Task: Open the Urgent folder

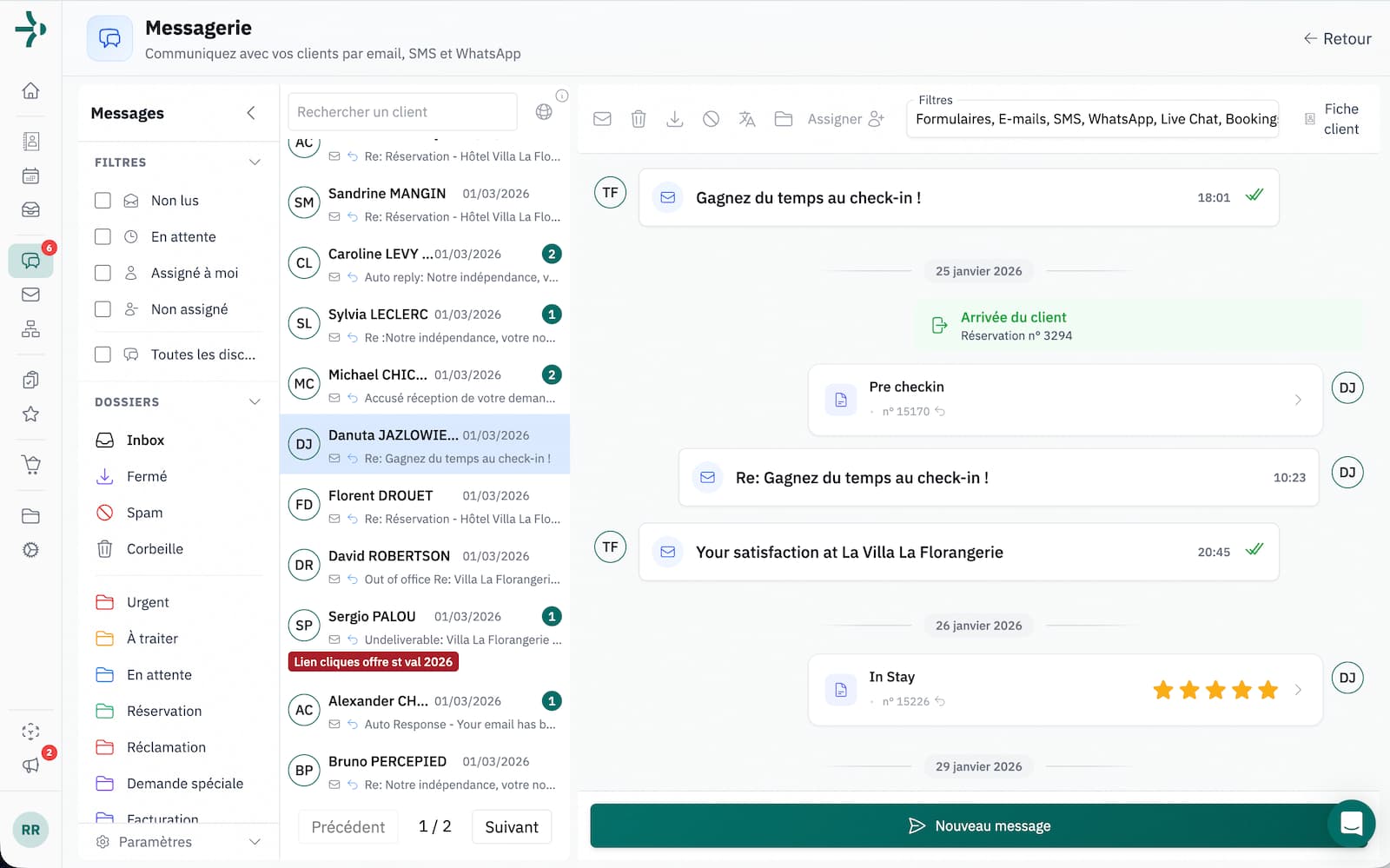Action: click(148, 602)
